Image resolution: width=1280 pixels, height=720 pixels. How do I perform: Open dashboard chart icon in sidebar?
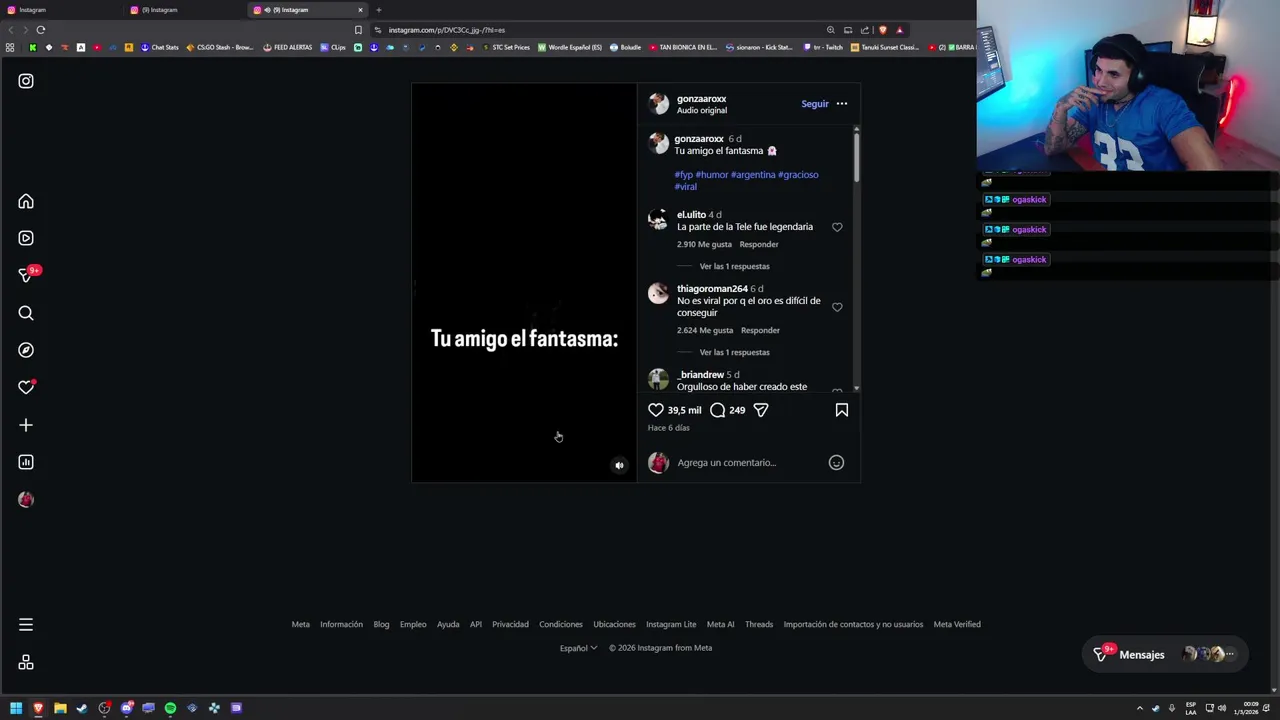coord(26,462)
